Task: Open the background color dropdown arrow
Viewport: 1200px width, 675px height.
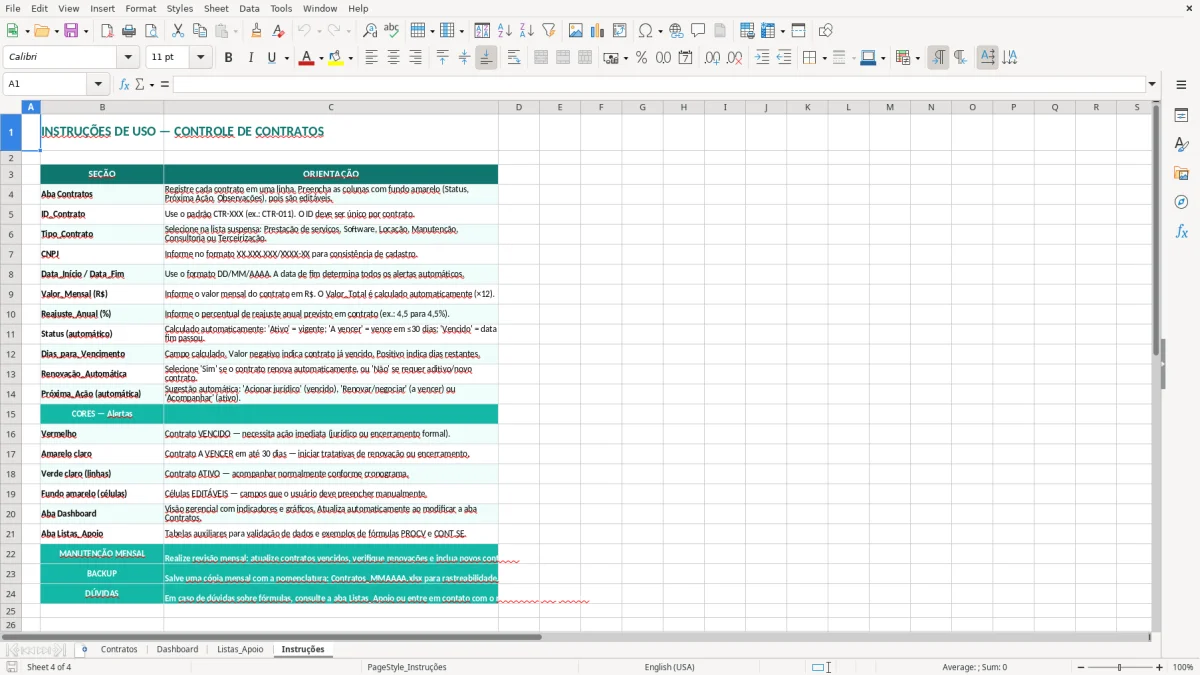Action: tap(350, 58)
